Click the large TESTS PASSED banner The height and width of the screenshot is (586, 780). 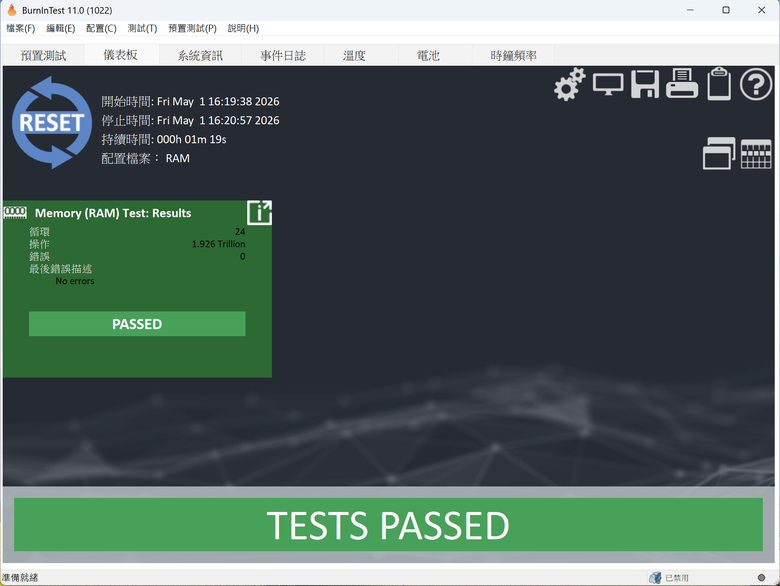[388, 525]
